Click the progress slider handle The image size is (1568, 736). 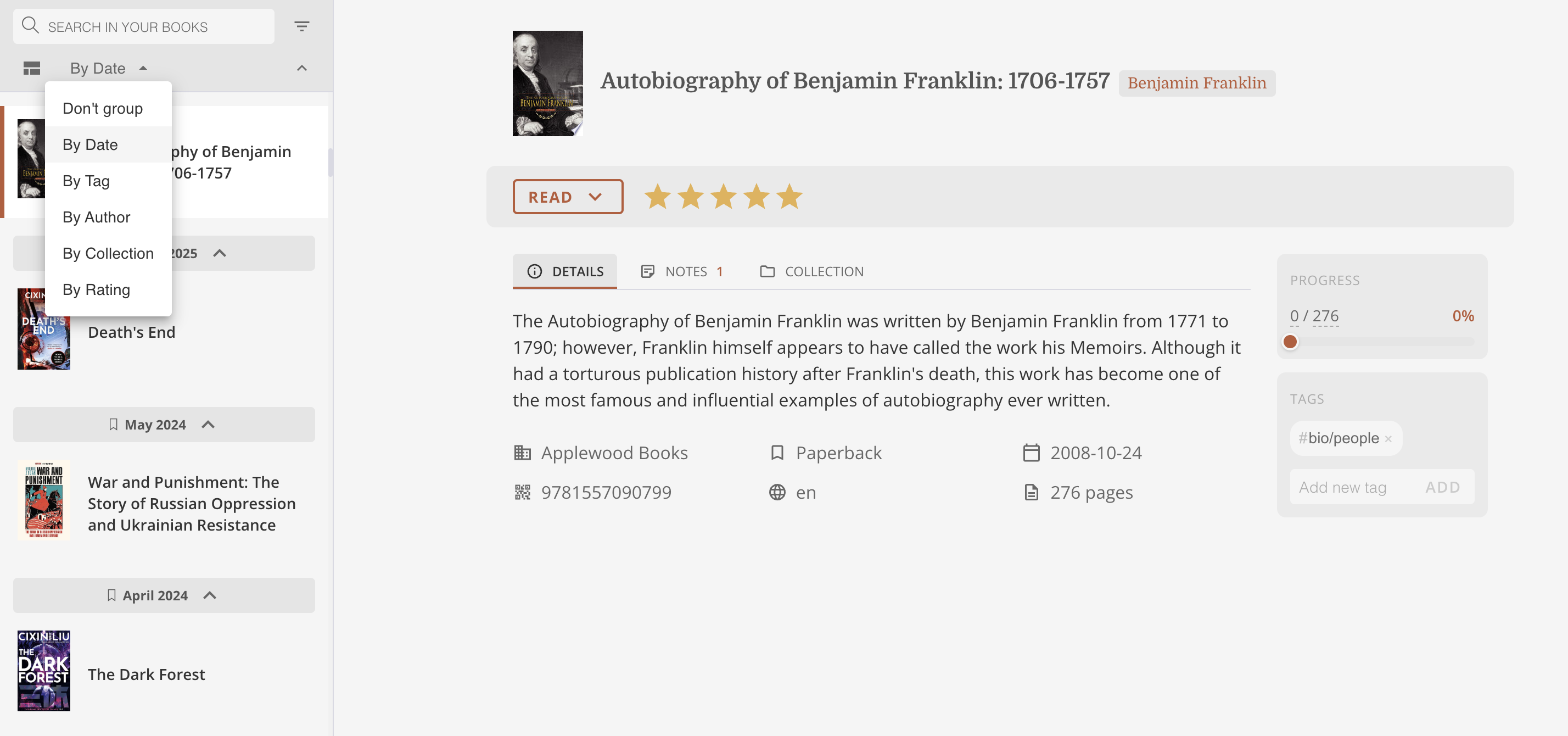click(x=1290, y=342)
